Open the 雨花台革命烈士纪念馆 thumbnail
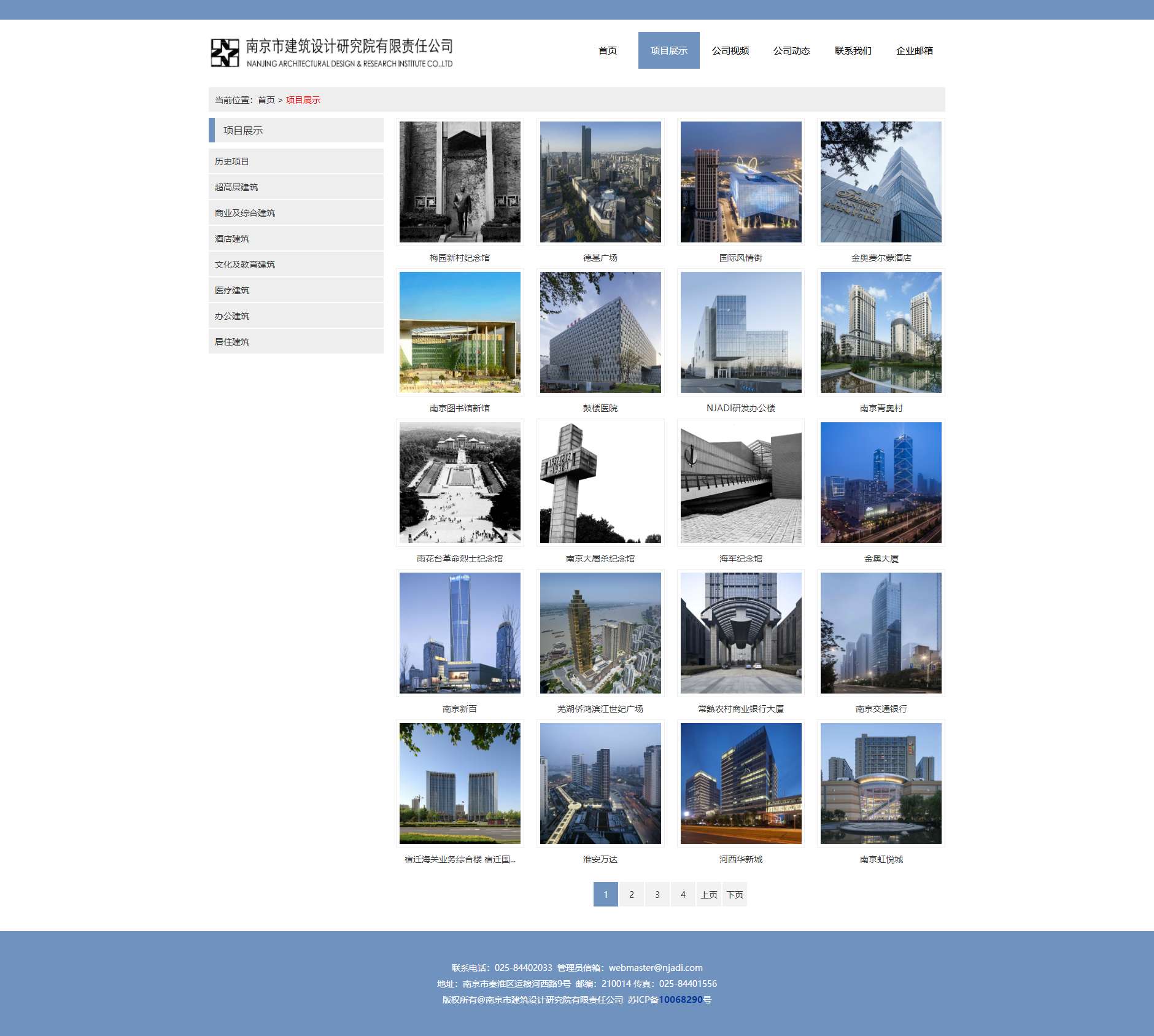This screenshot has height=1036, width=1154. 460,482
